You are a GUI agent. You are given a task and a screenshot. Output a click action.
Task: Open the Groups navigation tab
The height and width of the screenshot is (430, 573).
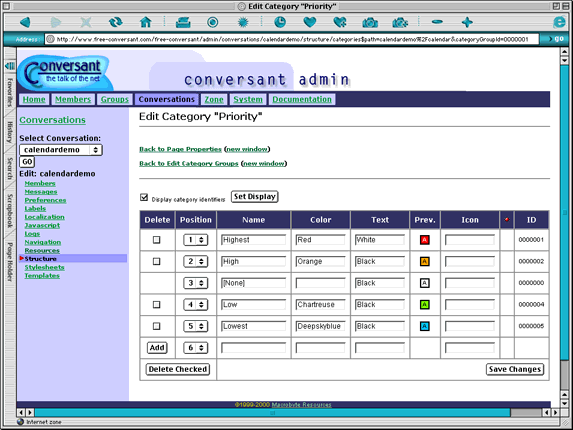coord(115,99)
